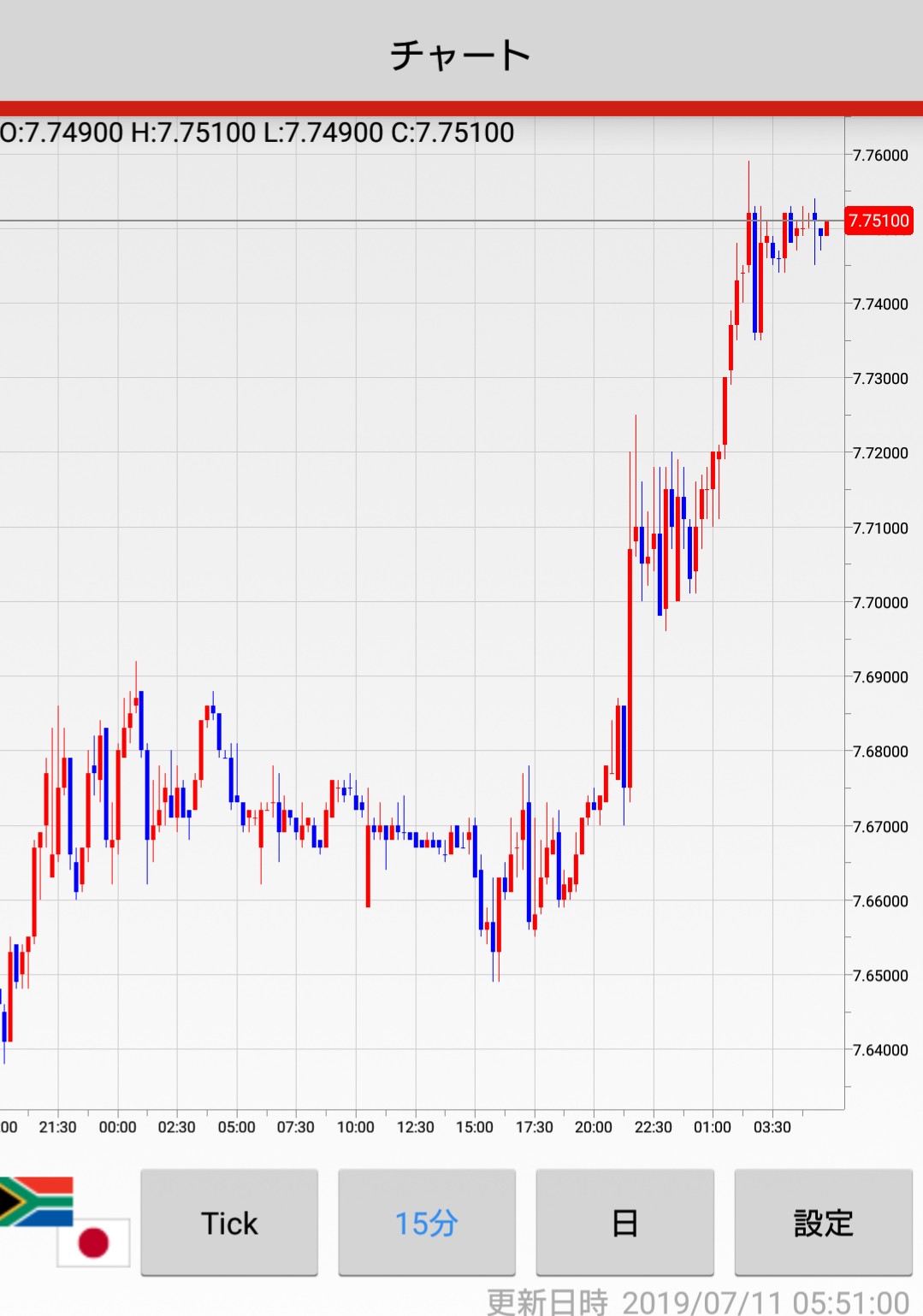The width and height of the screenshot is (923, 1316).
Task: Click the 7.64000 price axis label
Action: coord(880,1050)
